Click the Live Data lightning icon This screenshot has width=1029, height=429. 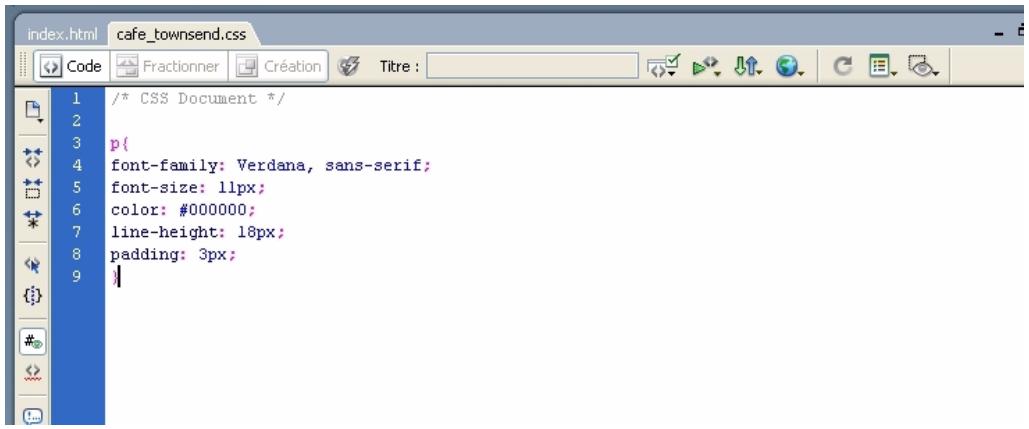coord(348,66)
